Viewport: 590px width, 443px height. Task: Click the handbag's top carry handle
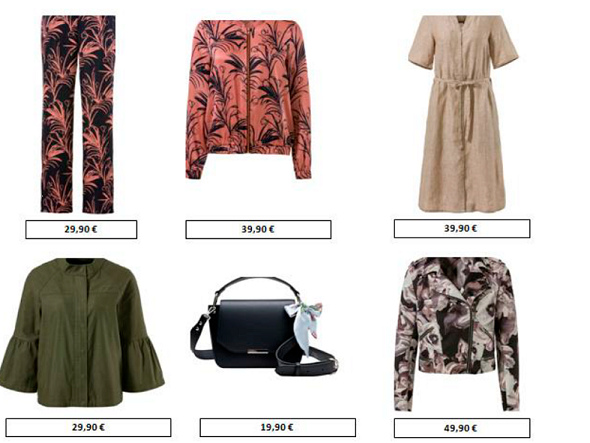pyautogui.click(x=257, y=287)
